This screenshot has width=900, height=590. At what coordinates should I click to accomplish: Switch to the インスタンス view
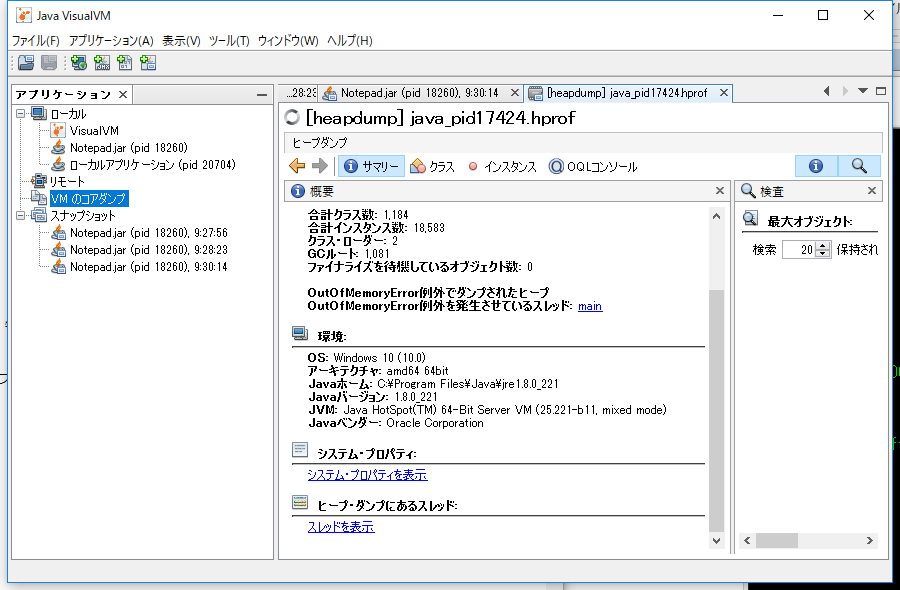[x=502, y=166]
